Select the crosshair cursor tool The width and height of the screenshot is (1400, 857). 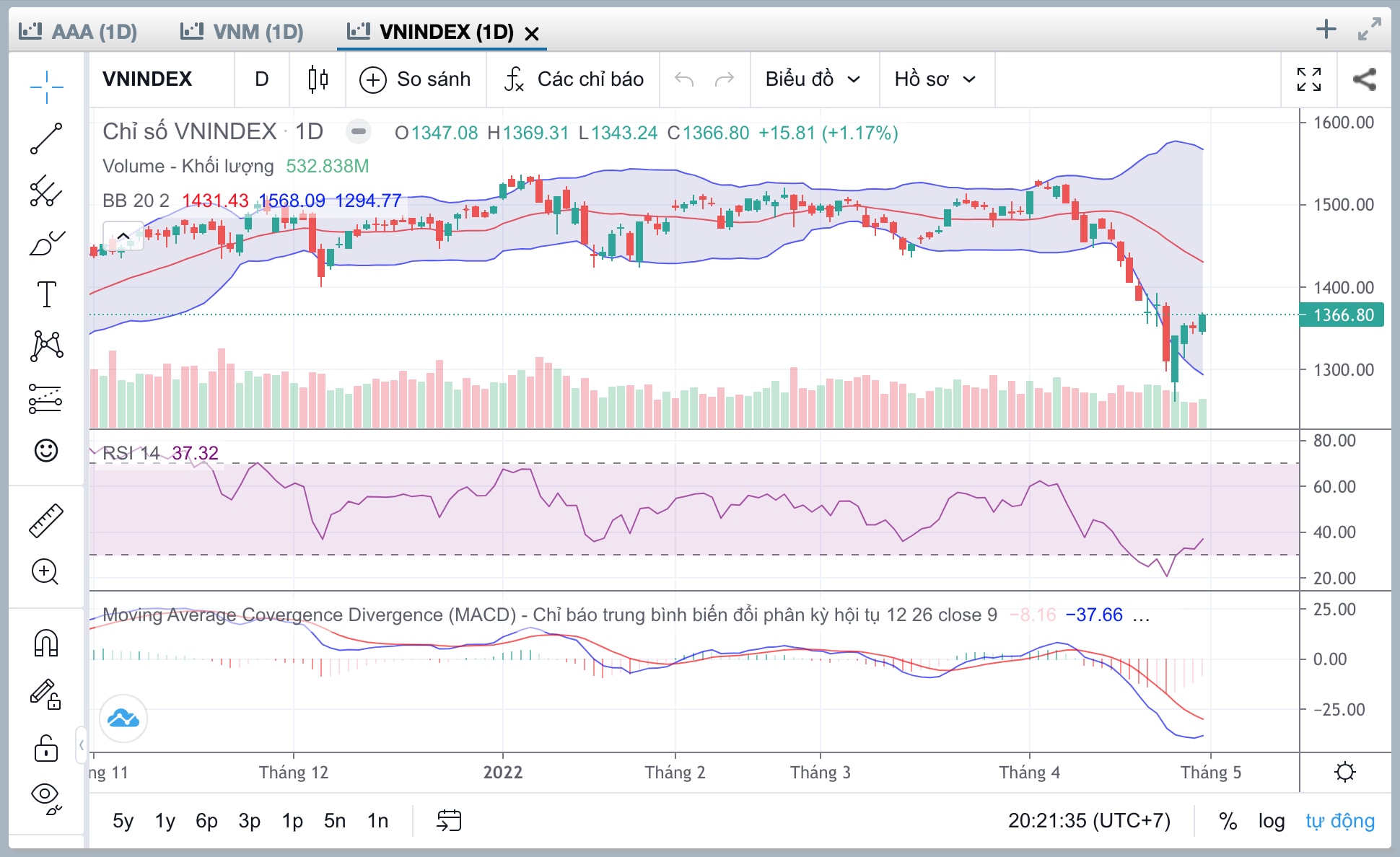coord(46,87)
